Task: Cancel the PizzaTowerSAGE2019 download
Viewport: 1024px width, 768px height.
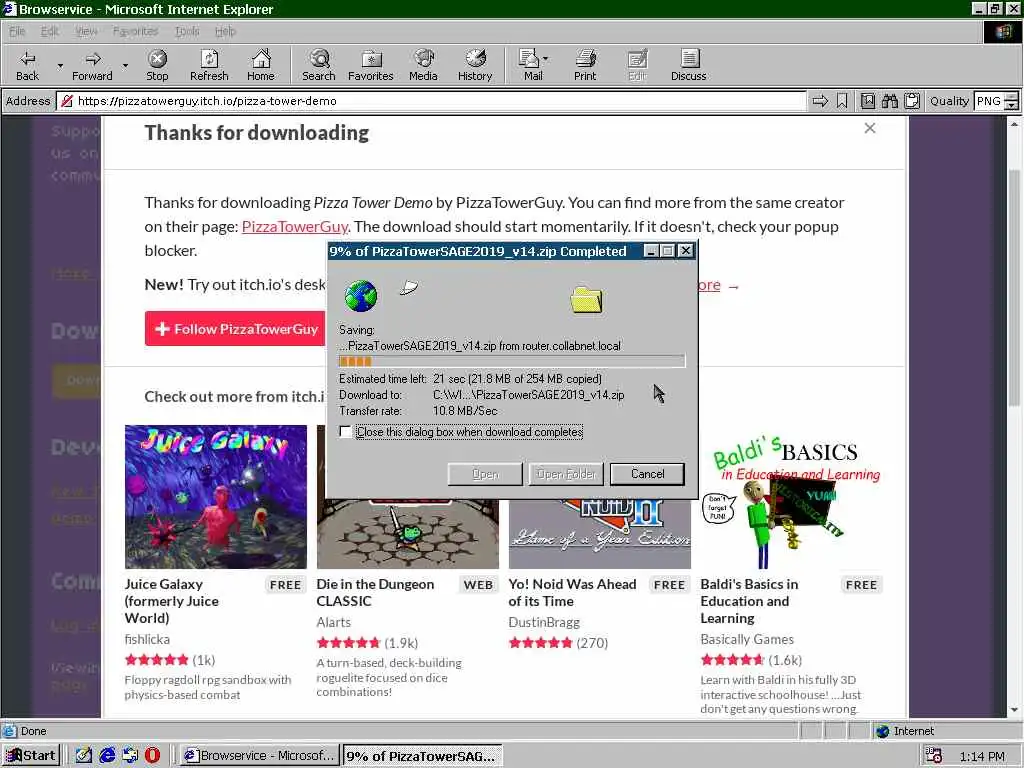Action: (647, 474)
